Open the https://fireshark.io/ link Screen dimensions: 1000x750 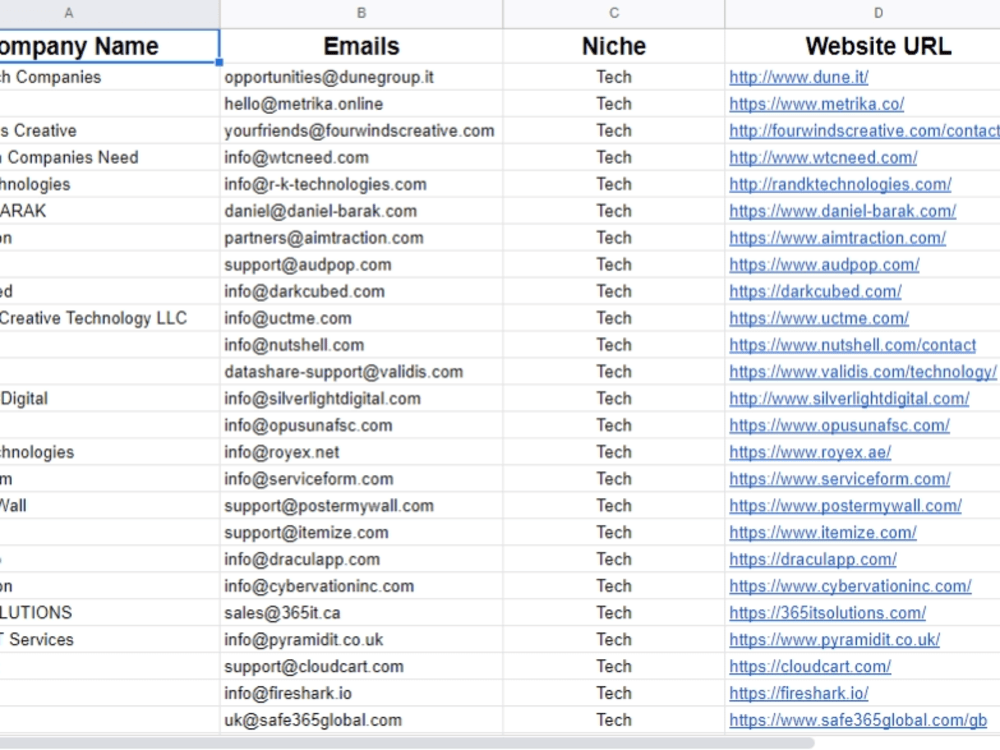[x=798, y=693]
